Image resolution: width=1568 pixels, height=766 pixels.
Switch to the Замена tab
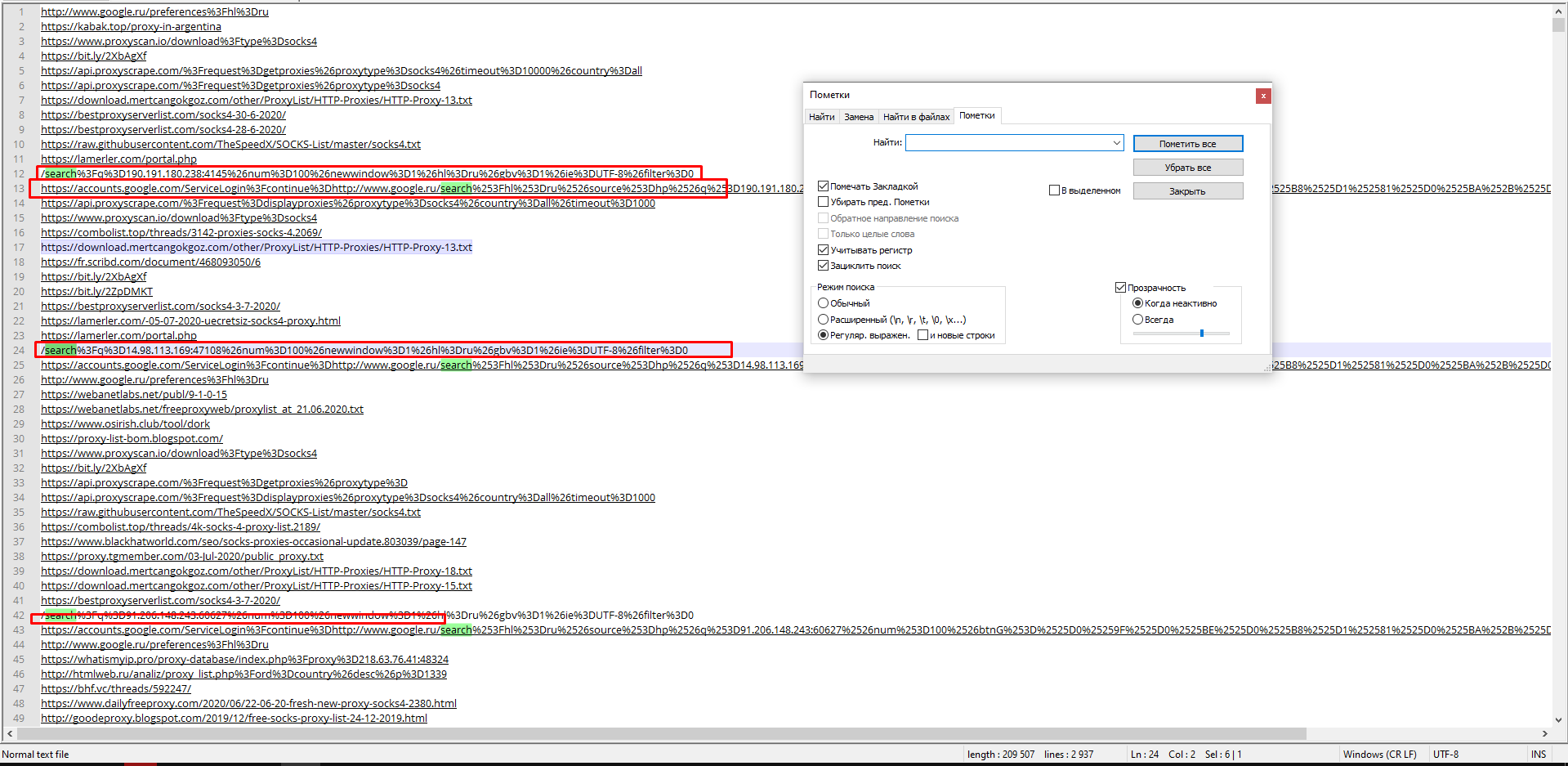click(x=859, y=117)
